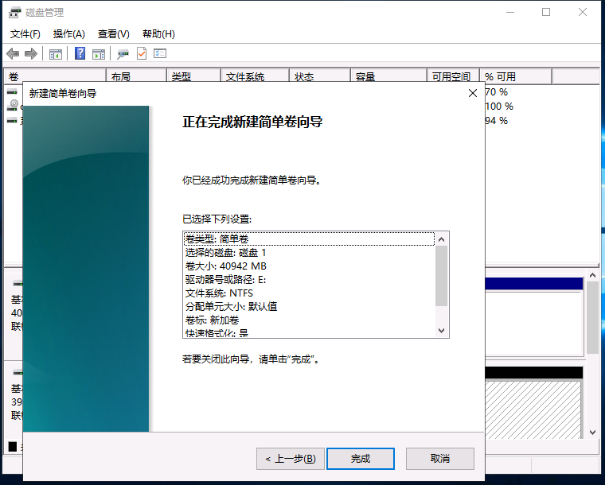Click the Disk Management title bar icon
Screen dimensions: 605x486
coord(15,12)
